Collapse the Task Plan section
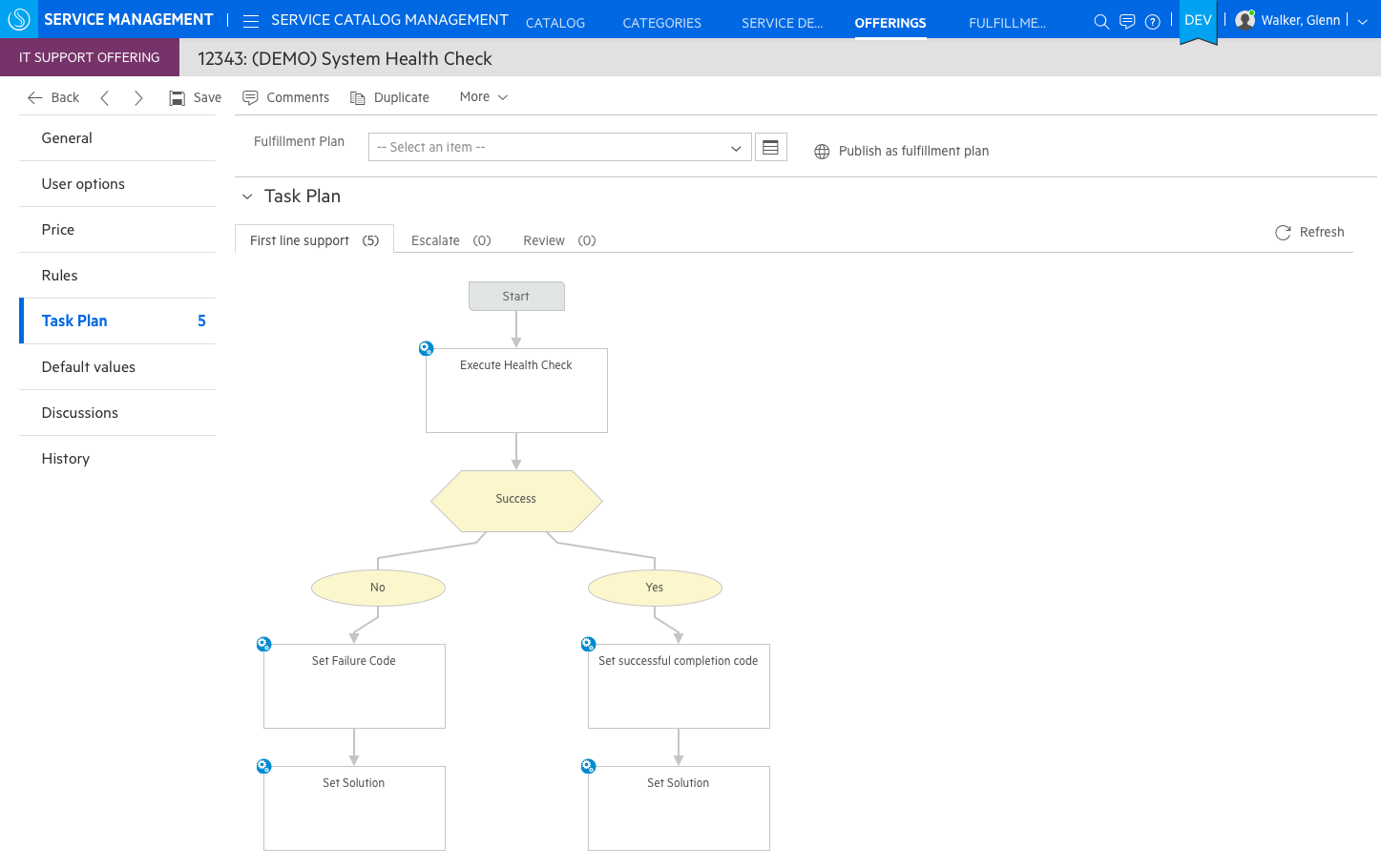The height and width of the screenshot is (868, 1381). pyautogui.click(x=247, y=196)
